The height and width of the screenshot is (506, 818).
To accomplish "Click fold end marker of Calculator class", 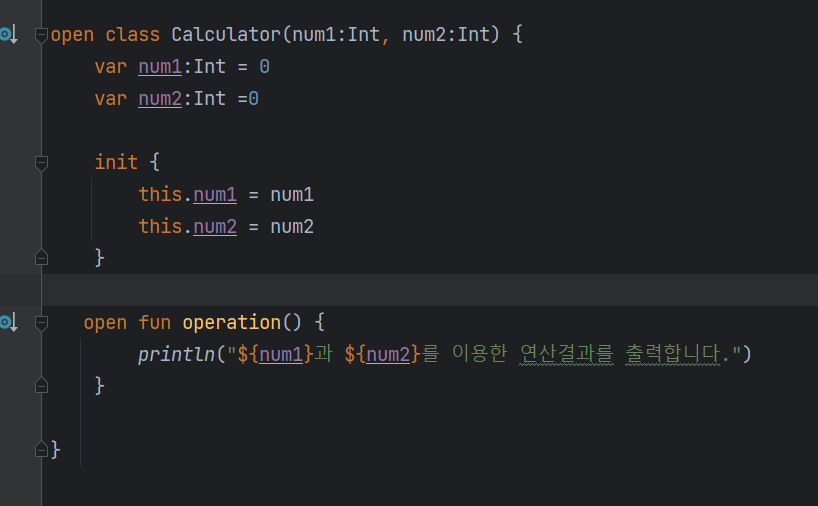I will [x=41, y=449].
